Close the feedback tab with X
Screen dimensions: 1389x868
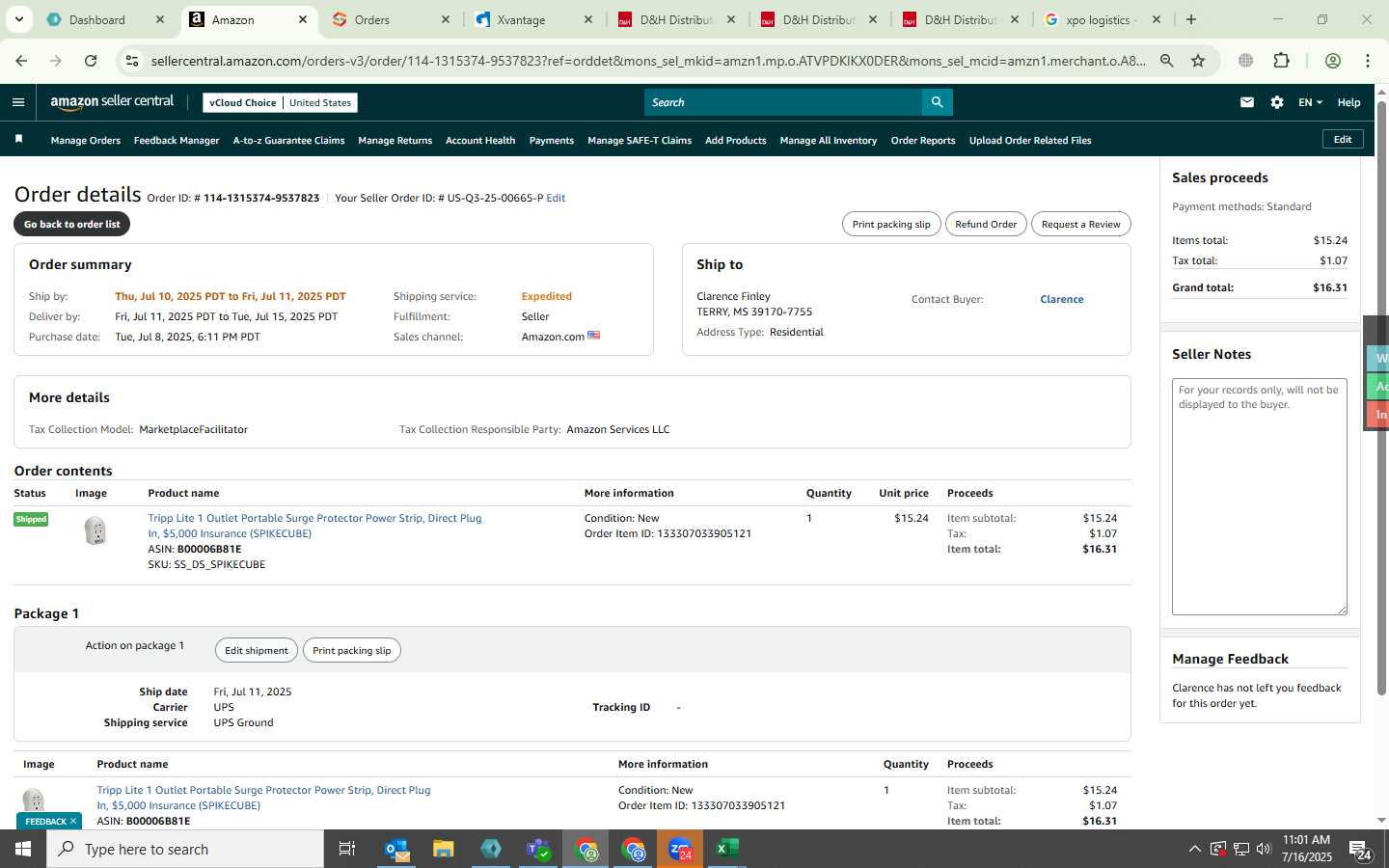(72, 821)
